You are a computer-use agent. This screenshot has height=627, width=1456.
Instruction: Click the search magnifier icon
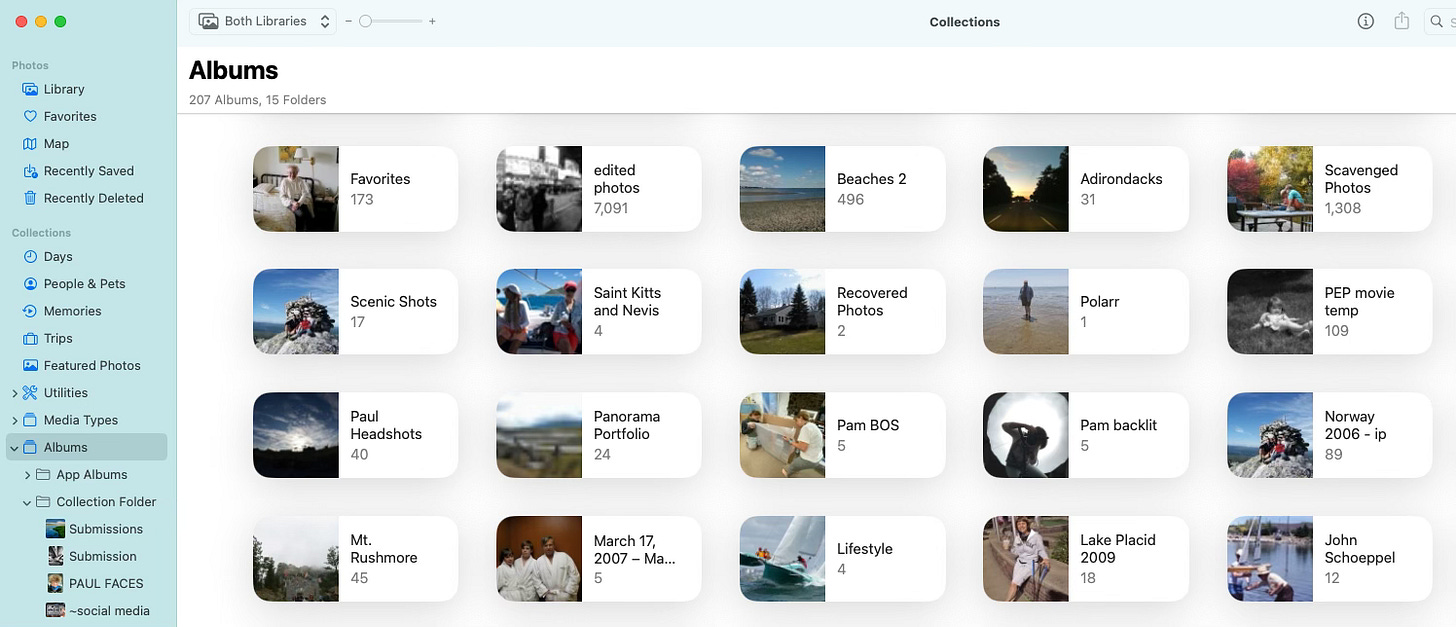[1435, 21]
